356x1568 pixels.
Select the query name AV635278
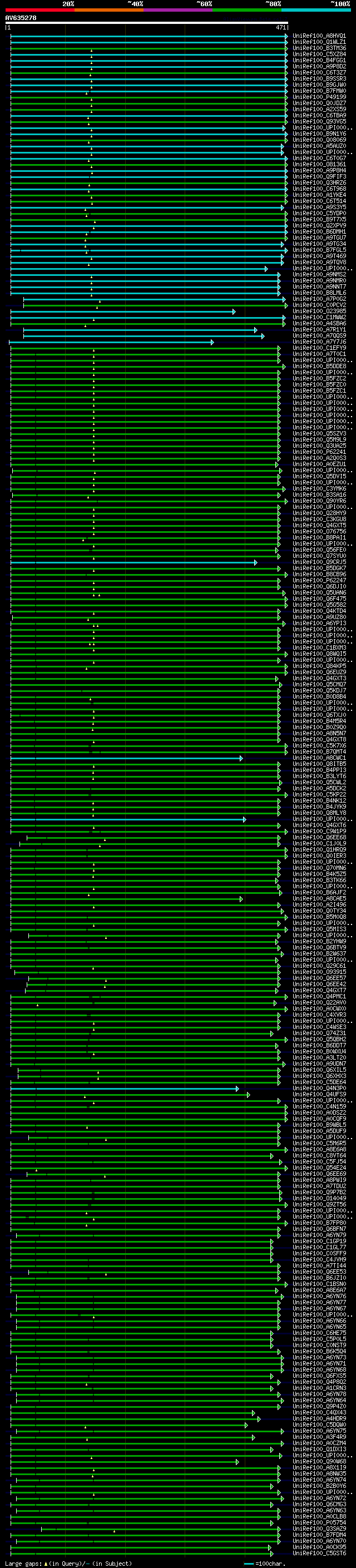[21, 18]
